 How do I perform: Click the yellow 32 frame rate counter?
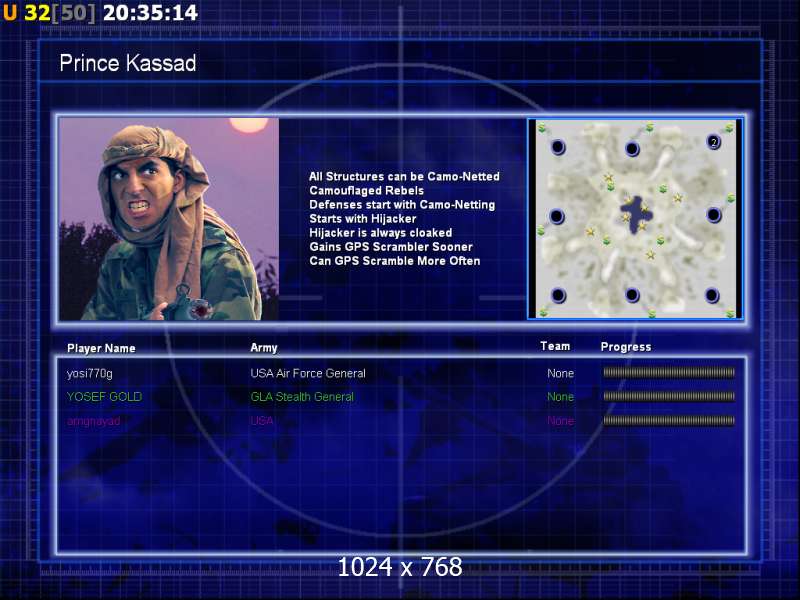click(x=37, y=13)
